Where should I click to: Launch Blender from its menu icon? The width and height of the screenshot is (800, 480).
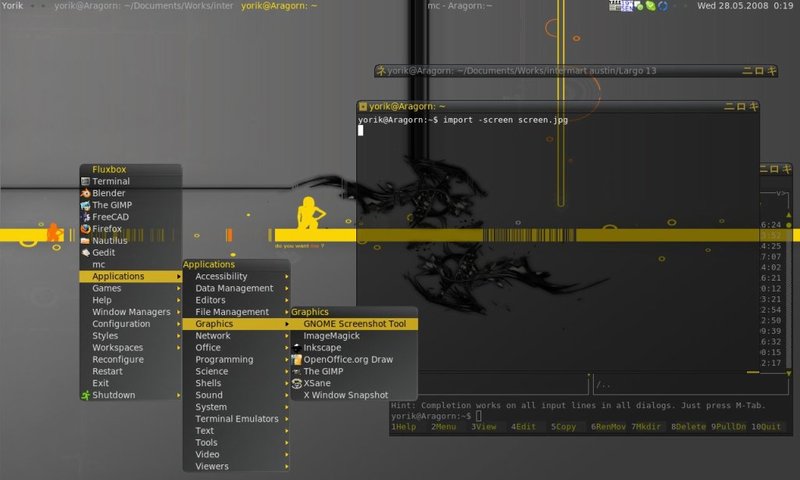85,193
